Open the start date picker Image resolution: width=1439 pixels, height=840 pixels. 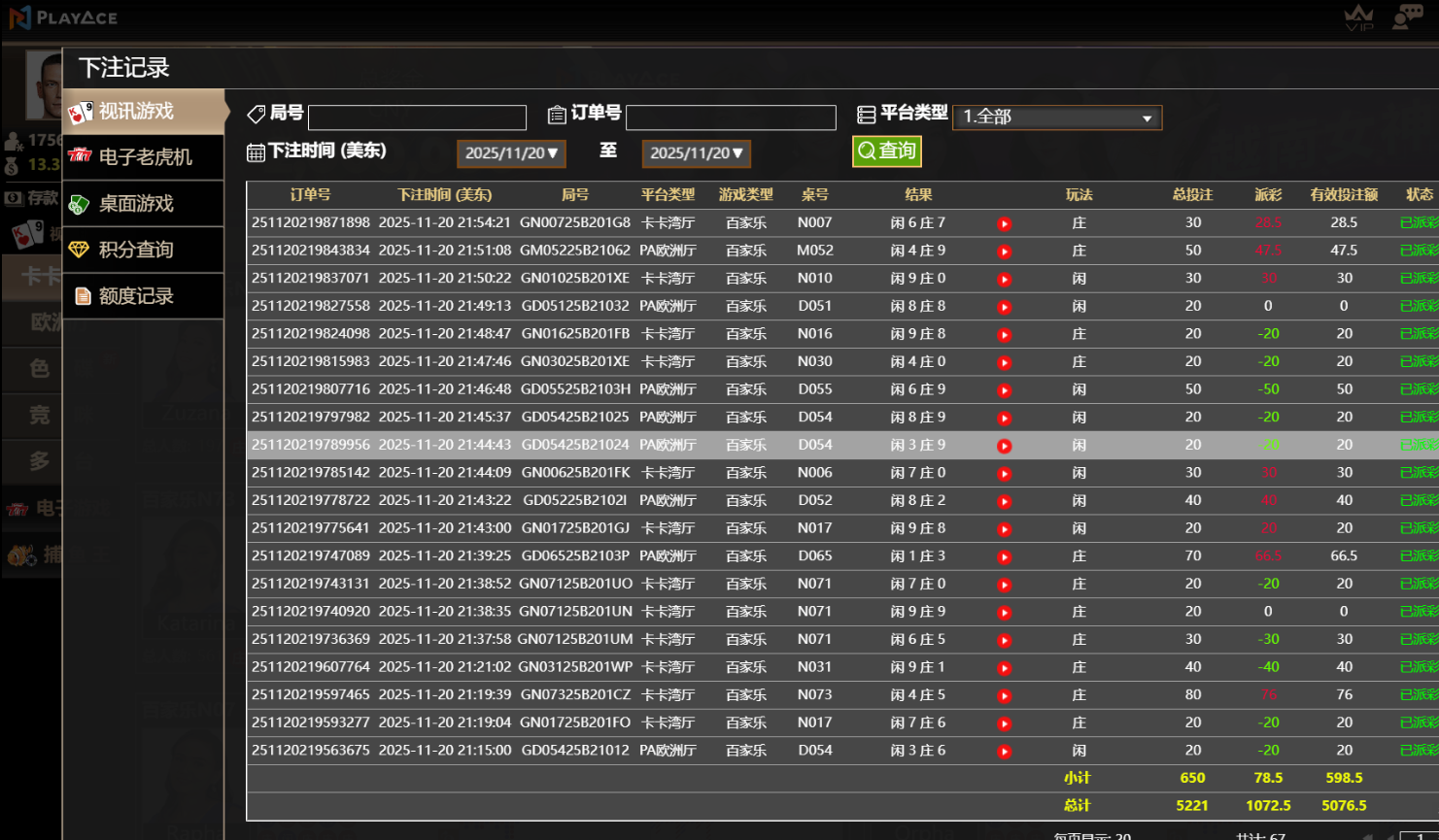point(511,153)
